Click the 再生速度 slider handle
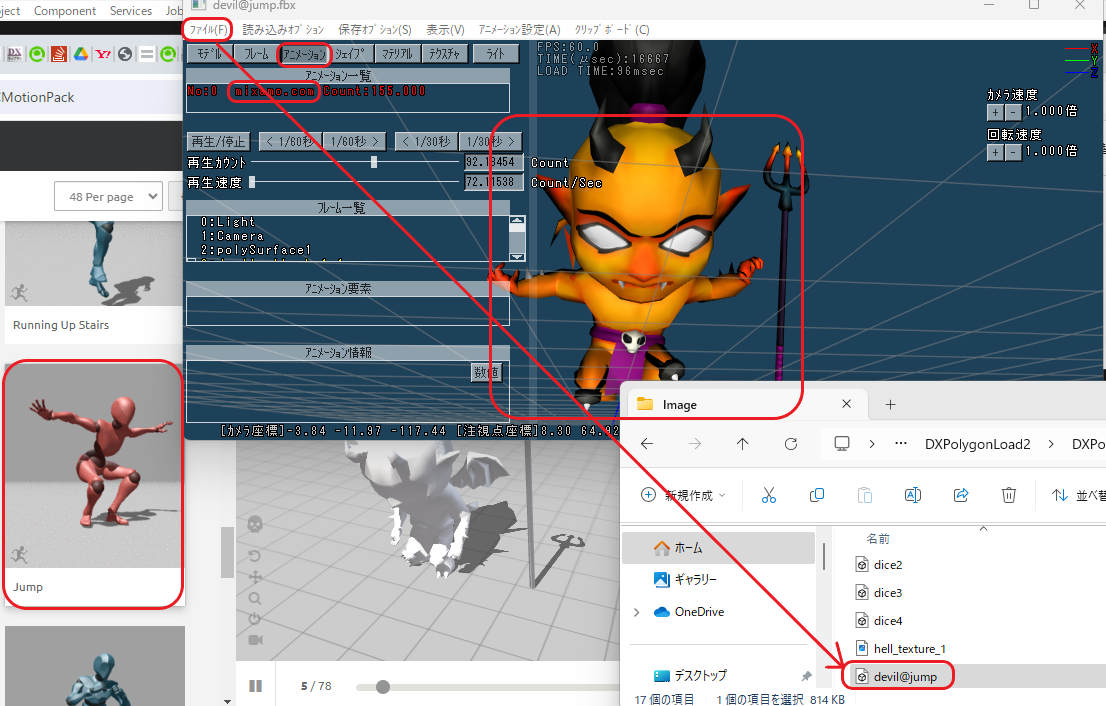 click(x=252, y=182)
